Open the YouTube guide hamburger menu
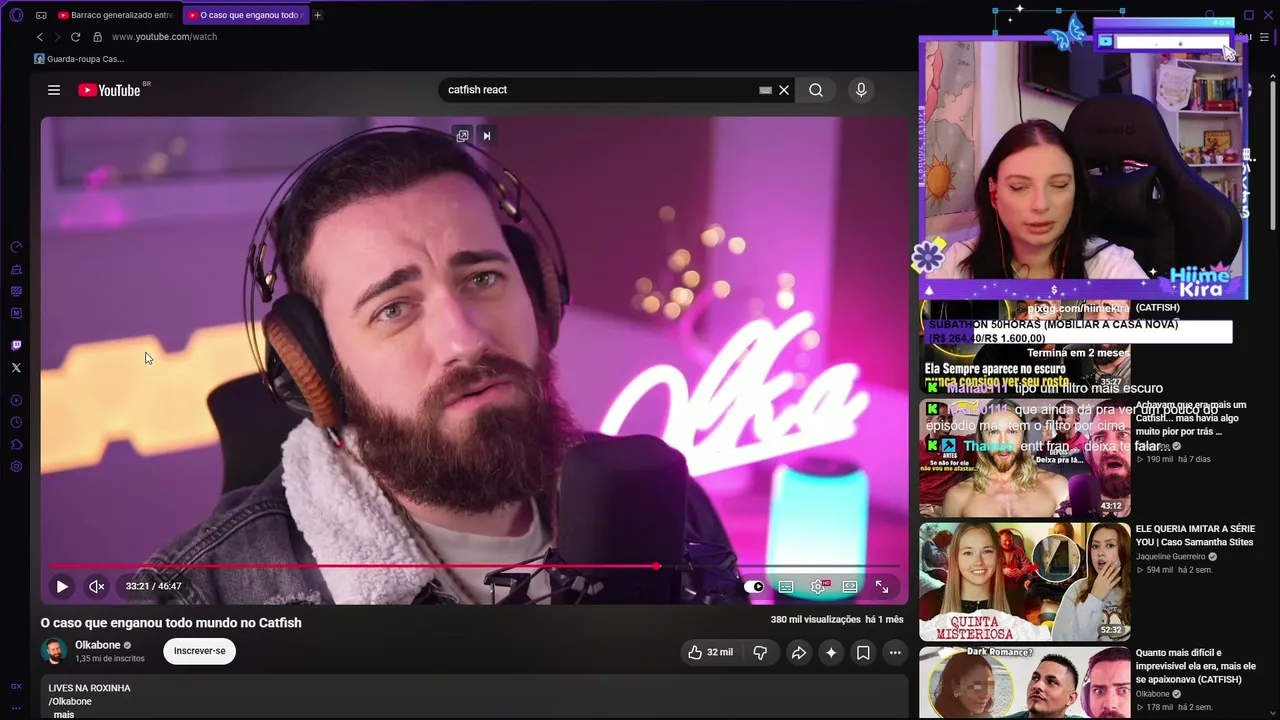 (x=54, y=90)
